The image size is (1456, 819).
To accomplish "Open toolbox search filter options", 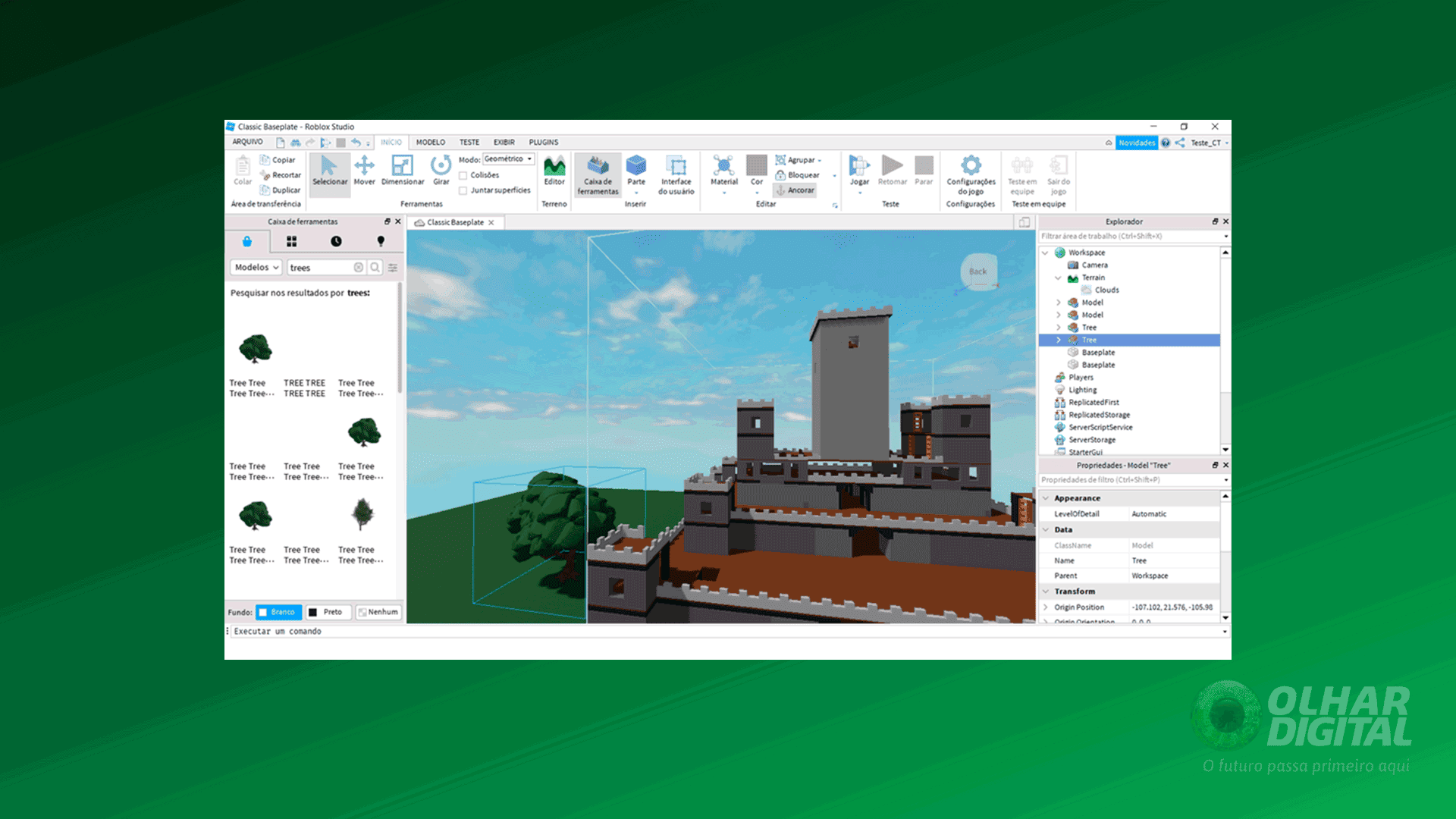I will (x=393, y=268).
